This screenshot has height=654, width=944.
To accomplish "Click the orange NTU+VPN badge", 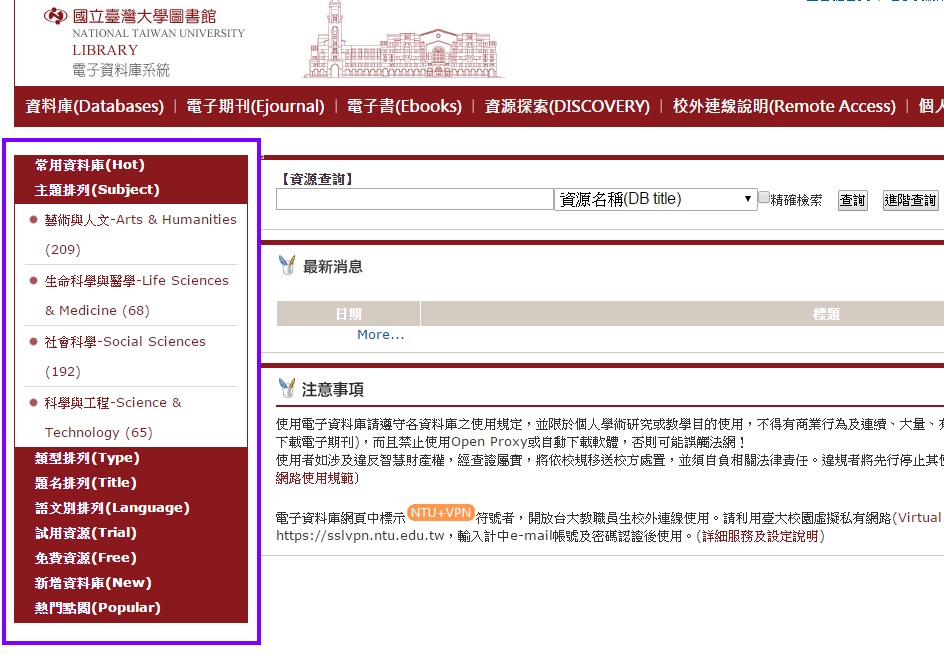I will pyautogui.click(x=441, y=513).
